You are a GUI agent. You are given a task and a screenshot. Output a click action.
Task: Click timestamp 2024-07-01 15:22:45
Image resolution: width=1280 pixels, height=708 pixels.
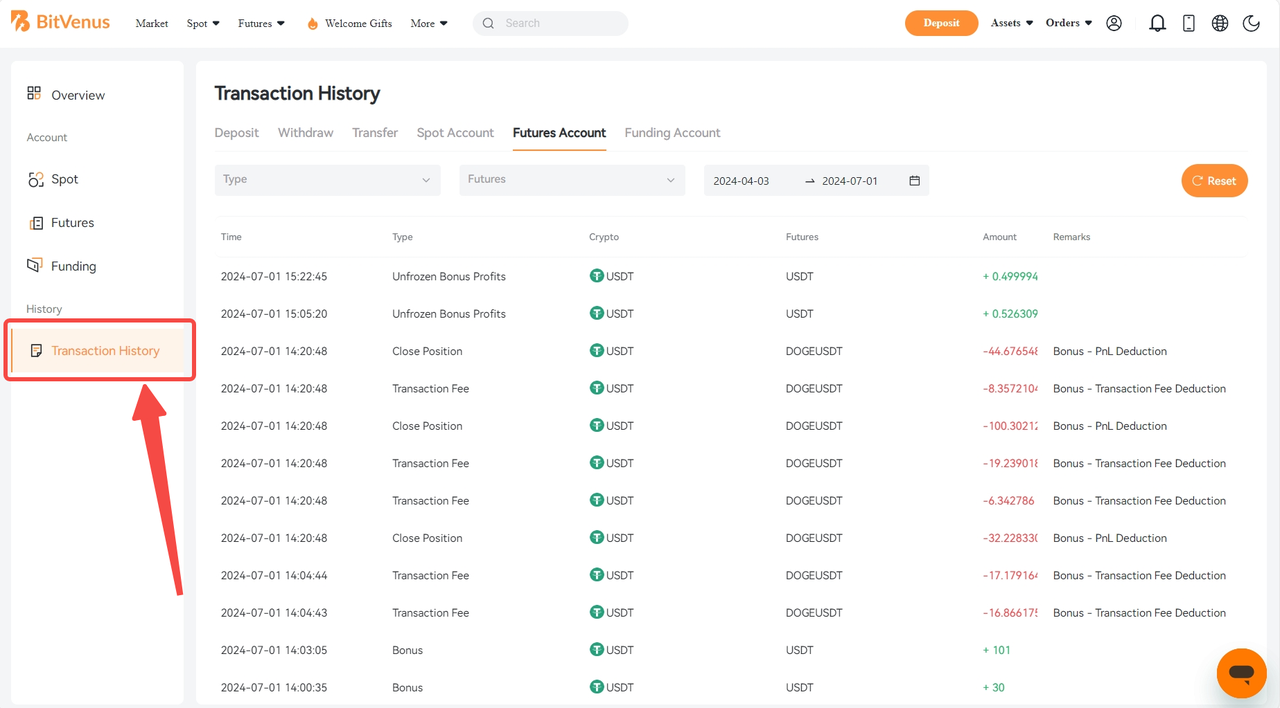coord(274,276)
